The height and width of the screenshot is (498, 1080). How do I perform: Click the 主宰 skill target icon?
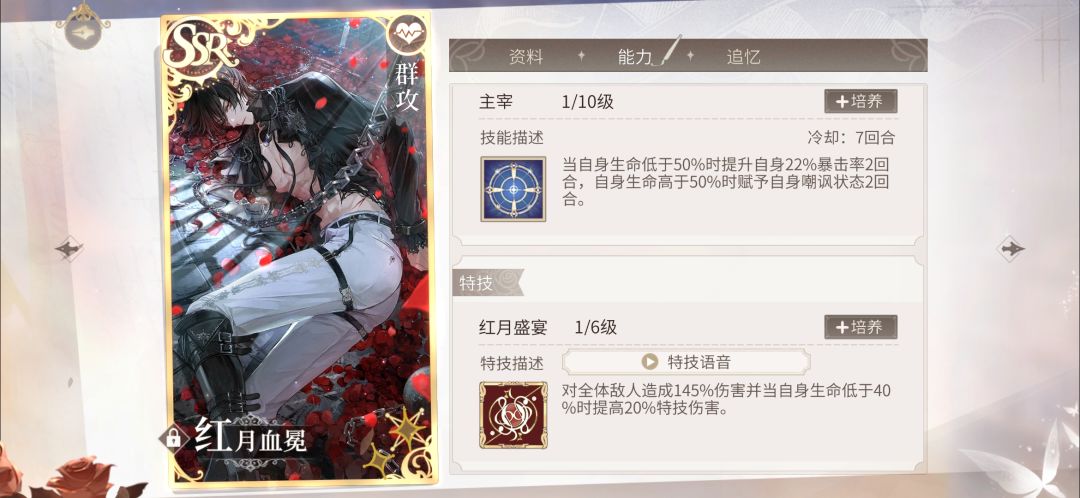[513, 189]
